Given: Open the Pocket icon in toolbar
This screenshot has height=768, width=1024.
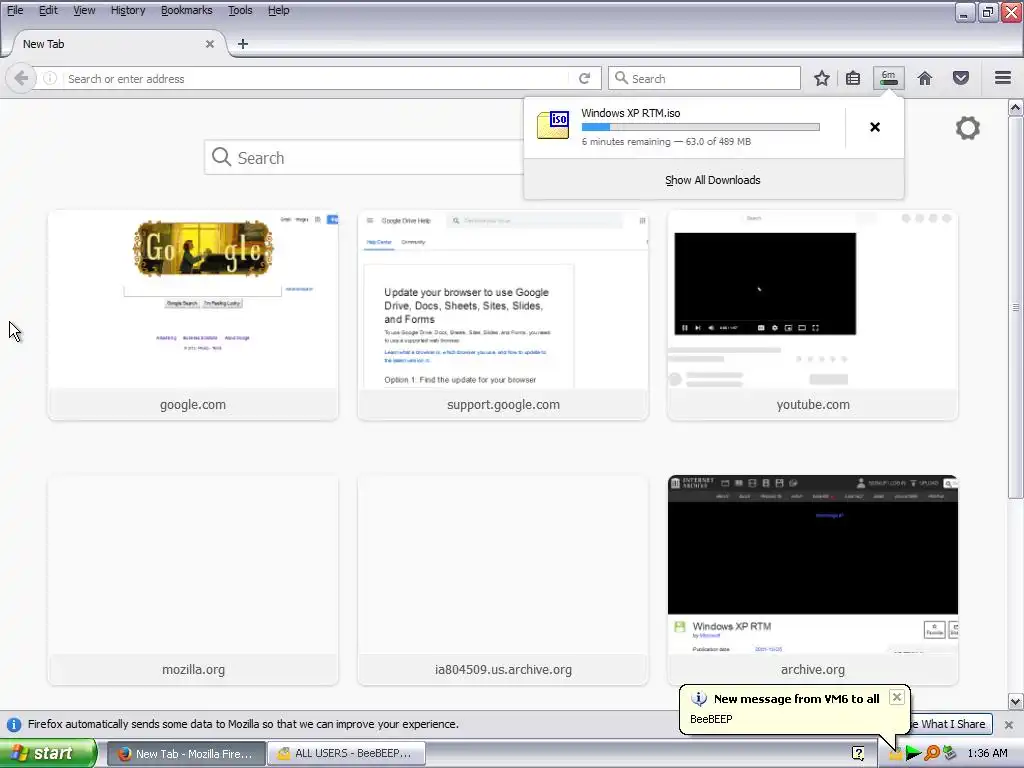Looking at the screenshot, I should click(x=961, y=78).
